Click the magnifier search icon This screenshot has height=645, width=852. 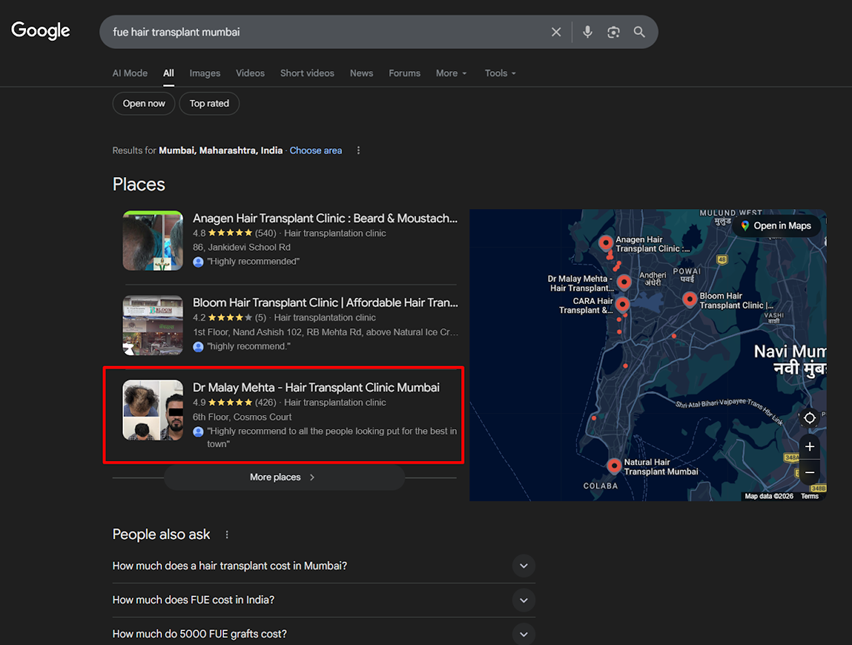(x=639, y=32)
